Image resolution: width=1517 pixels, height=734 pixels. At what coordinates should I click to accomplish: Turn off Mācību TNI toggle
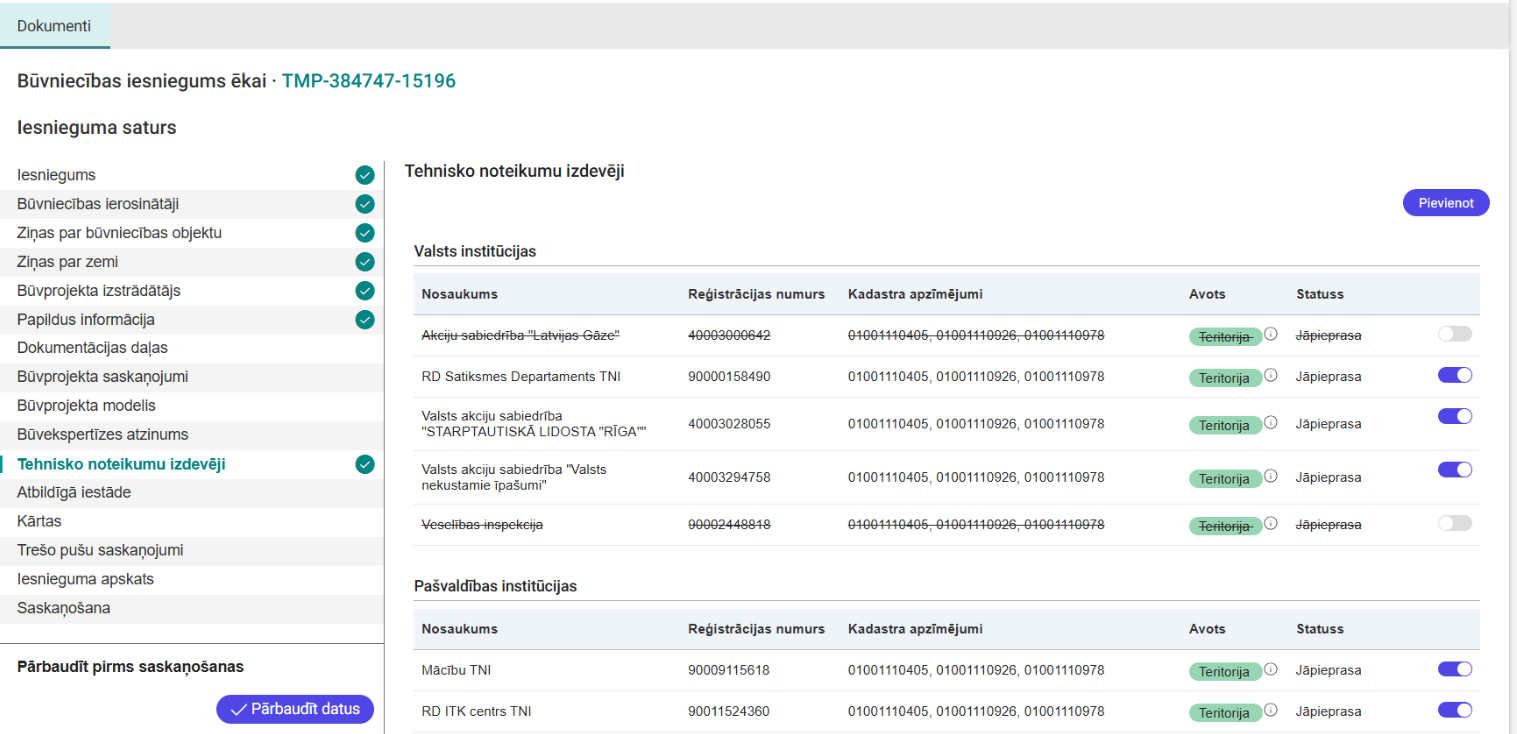click(1454, 670)
